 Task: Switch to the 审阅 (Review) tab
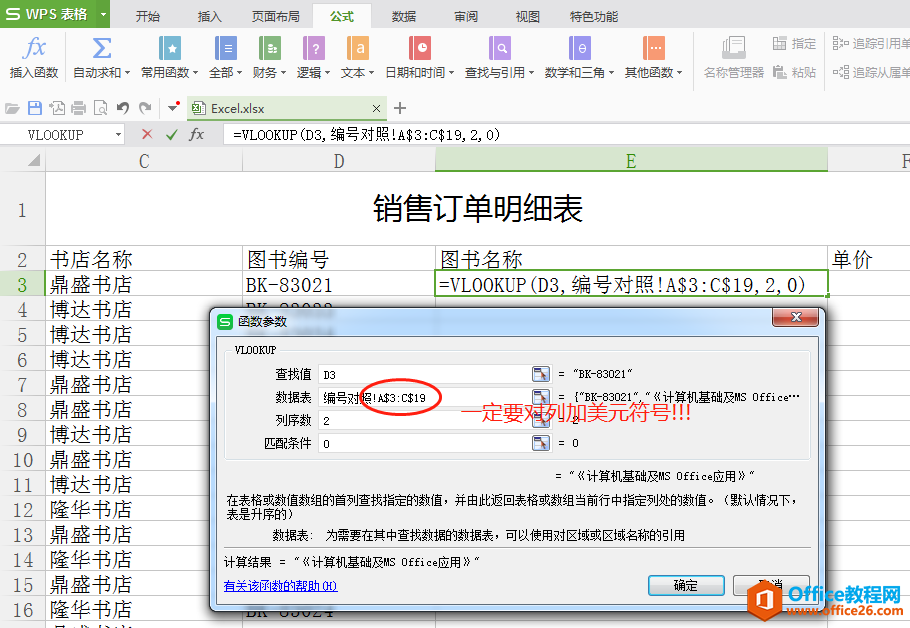coord(465,16)
